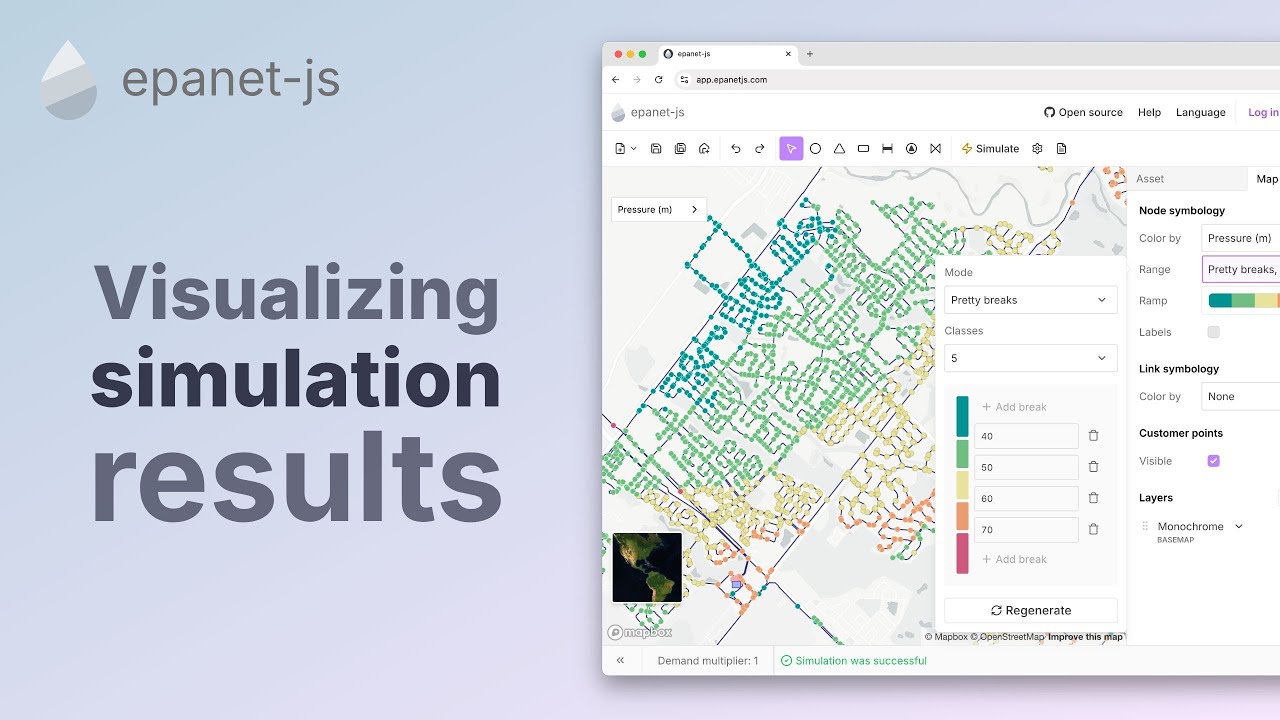Click the satellite basemap thumbnail

pos(647,567)
